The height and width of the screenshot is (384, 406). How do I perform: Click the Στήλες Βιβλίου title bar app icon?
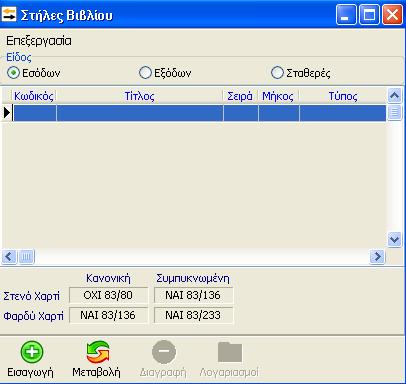tap(9, 15)
